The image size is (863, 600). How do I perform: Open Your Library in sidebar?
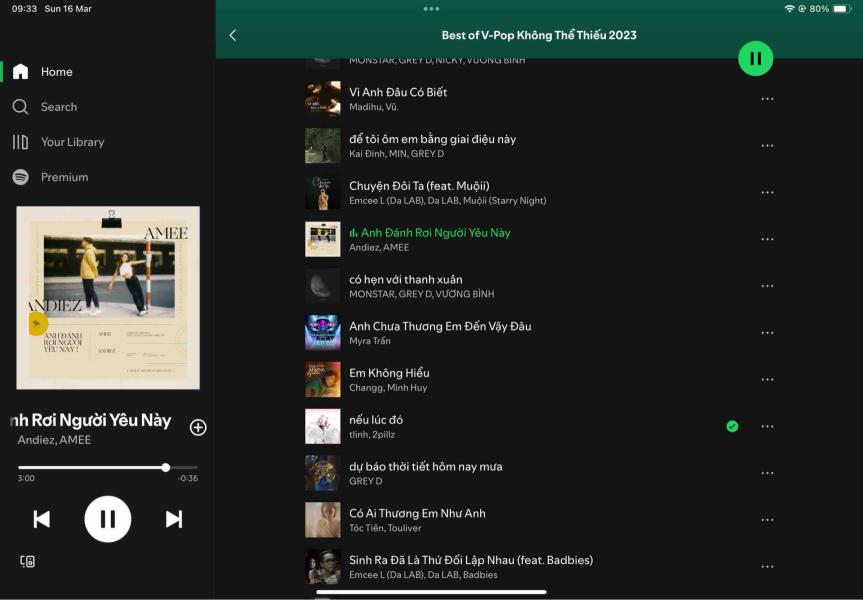coord(72,142)
